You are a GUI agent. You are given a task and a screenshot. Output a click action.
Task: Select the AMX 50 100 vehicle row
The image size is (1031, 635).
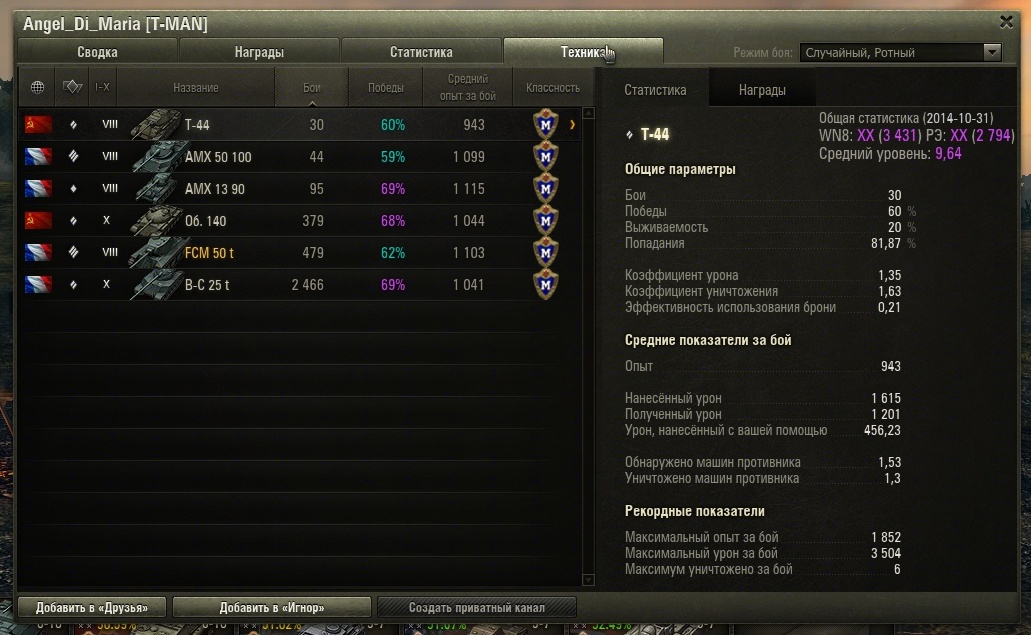(299, 156)
